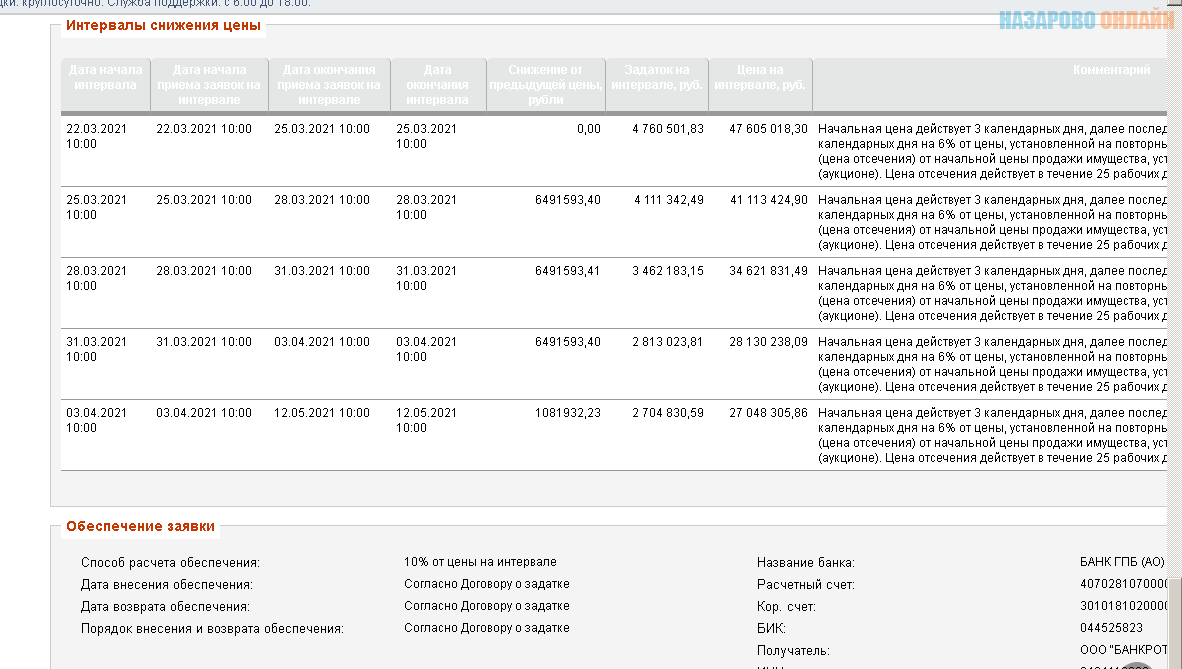
Task: Click the price cell 34 621 831,49
Action: point(768,271)
